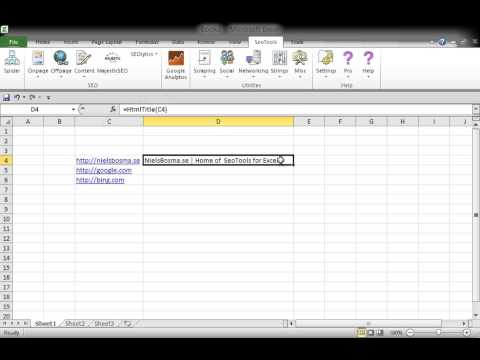Open the Strings utilities
The image size is (480, 360).
point(279,64)
